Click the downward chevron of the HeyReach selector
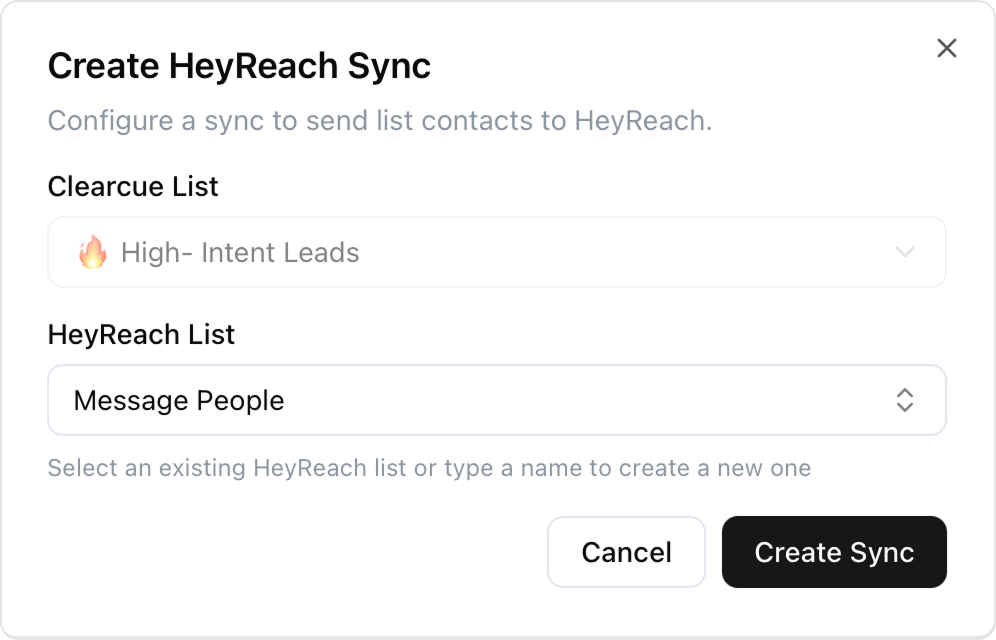The height and width of the screenshot is (640, 996). pyautogui.click(x=904, y=407)
